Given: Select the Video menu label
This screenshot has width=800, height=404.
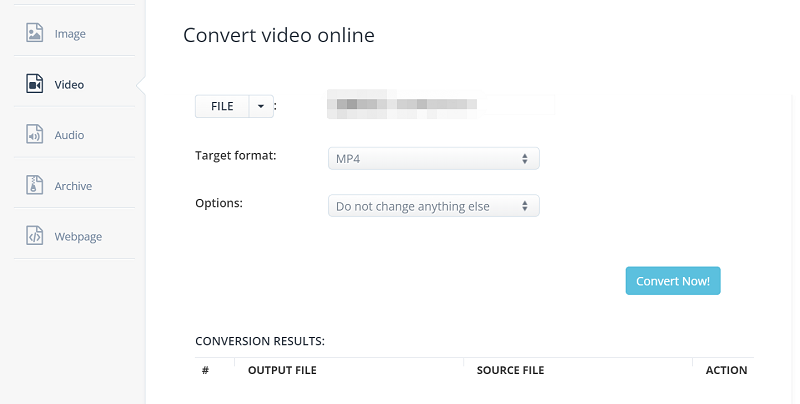Looking at the screenshot, I should pos(69,85).
